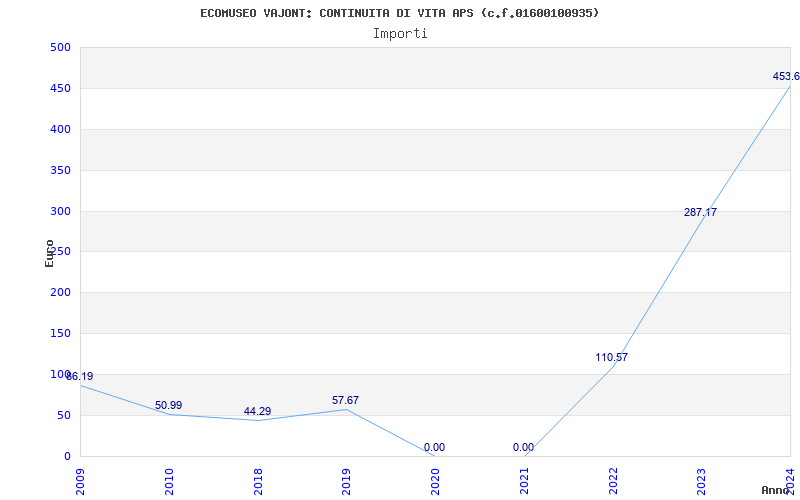The height and width of the screenshot is (500, 800).
Task: Click the 2024 x-axis label
Action: coord(790,482)
